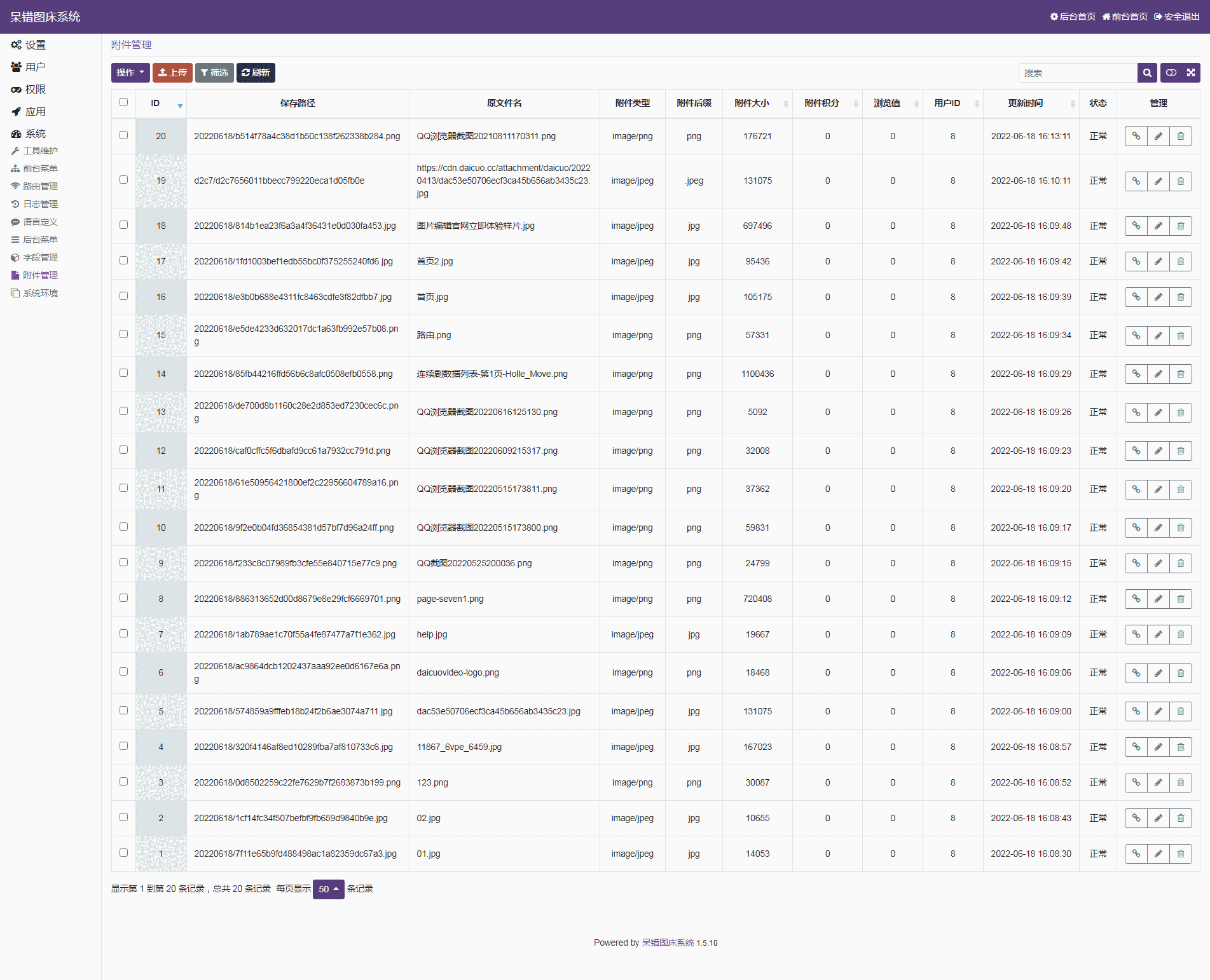
Task: Click the 刷新 refresh button
Action: pos(256,72)
